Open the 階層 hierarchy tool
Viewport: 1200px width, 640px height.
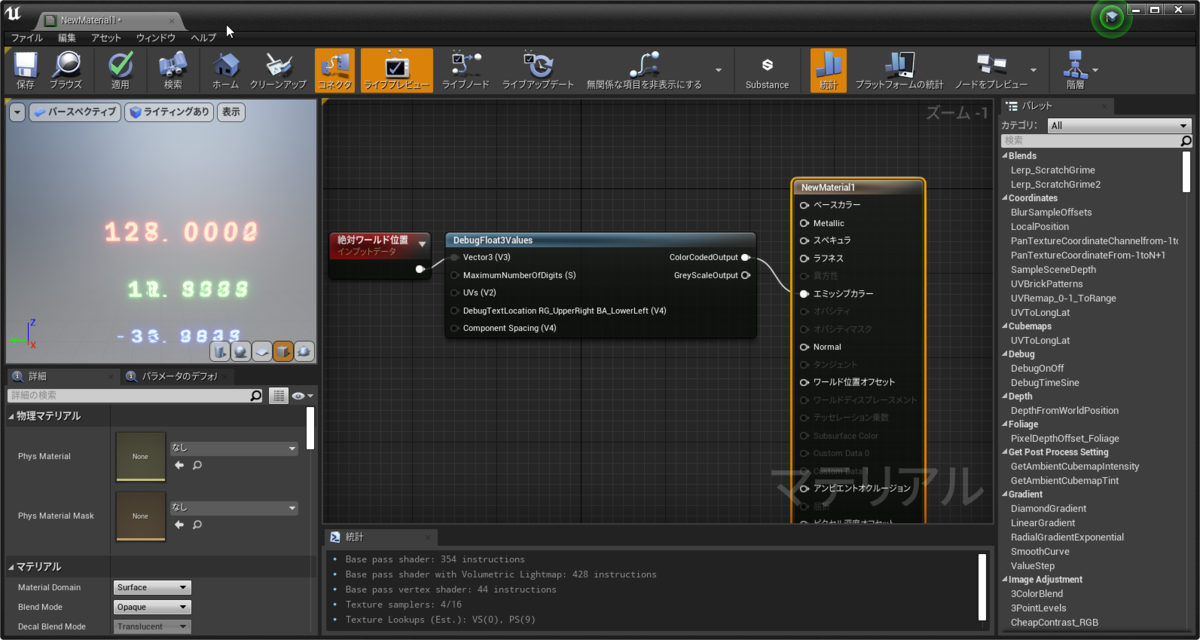[x=1075, y=70]
